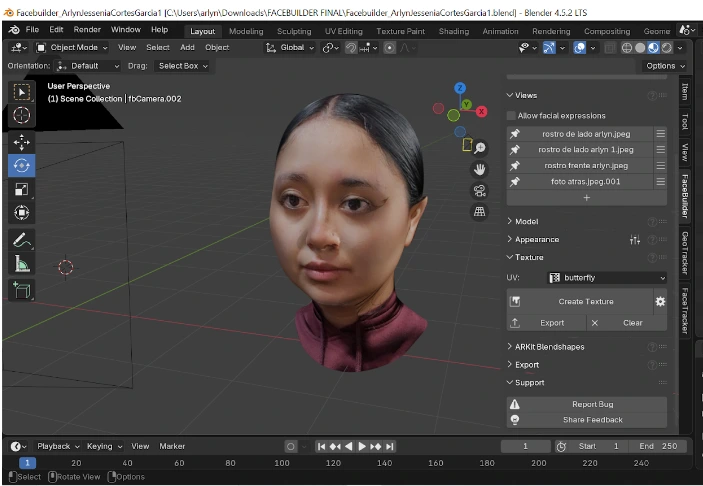Screen dimensions: 703x486
Task: Click the Create Texture button
Action: [x=585, y=301]
